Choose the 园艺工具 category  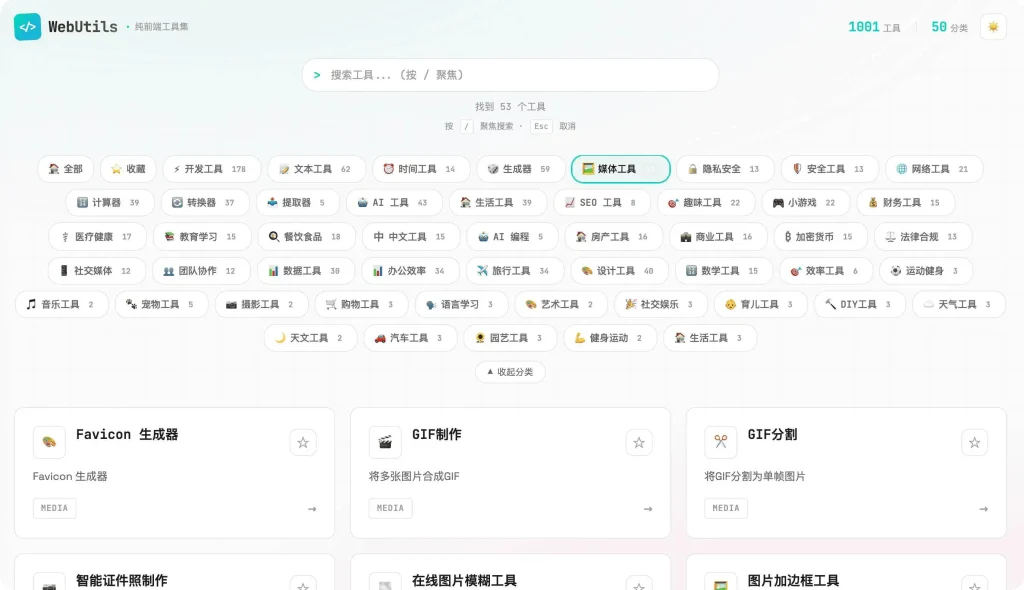[x=510, y=338]
